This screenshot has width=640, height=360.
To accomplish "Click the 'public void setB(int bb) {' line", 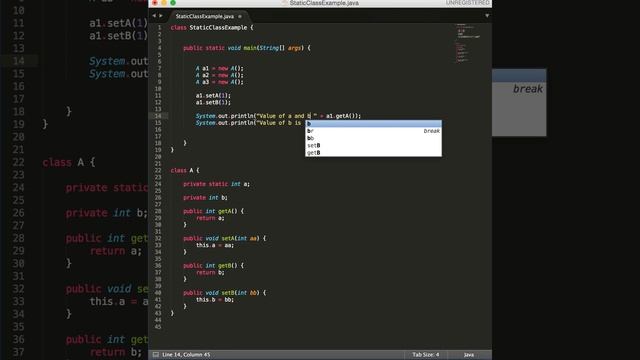I will (x=224, y=293).
